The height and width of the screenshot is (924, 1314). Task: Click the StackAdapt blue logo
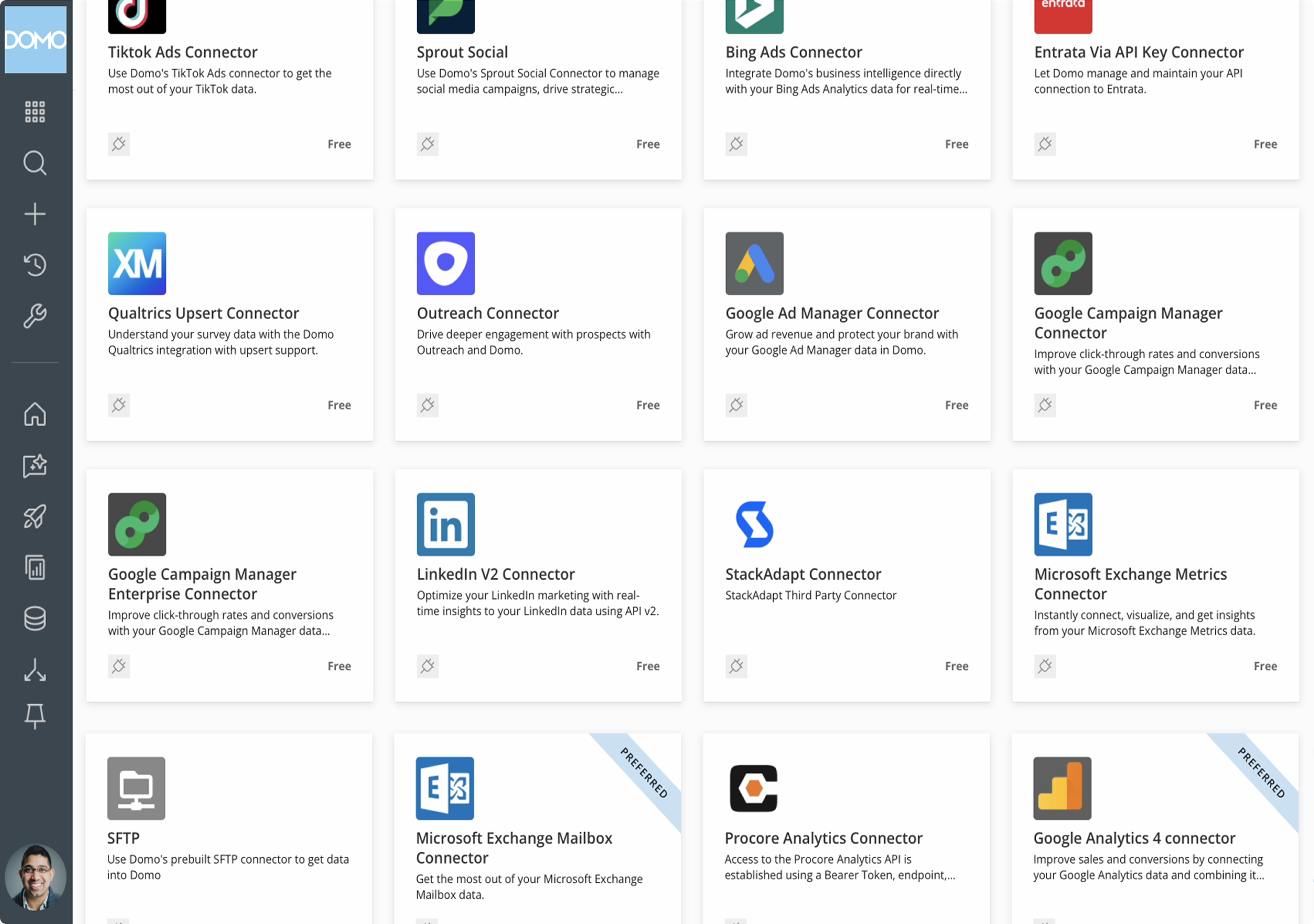pyautogui.click(x=755, y=524)
